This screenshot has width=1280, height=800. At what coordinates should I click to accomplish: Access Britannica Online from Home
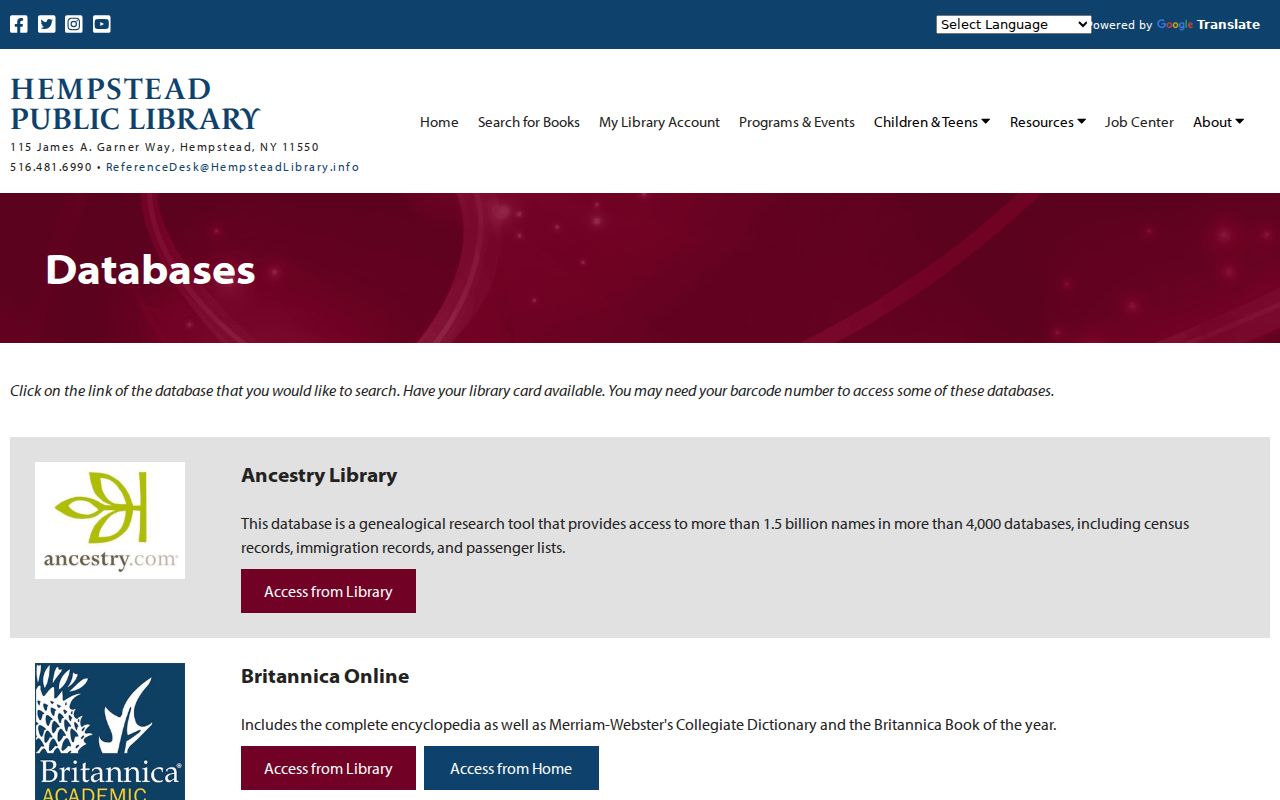pos(511,768)
